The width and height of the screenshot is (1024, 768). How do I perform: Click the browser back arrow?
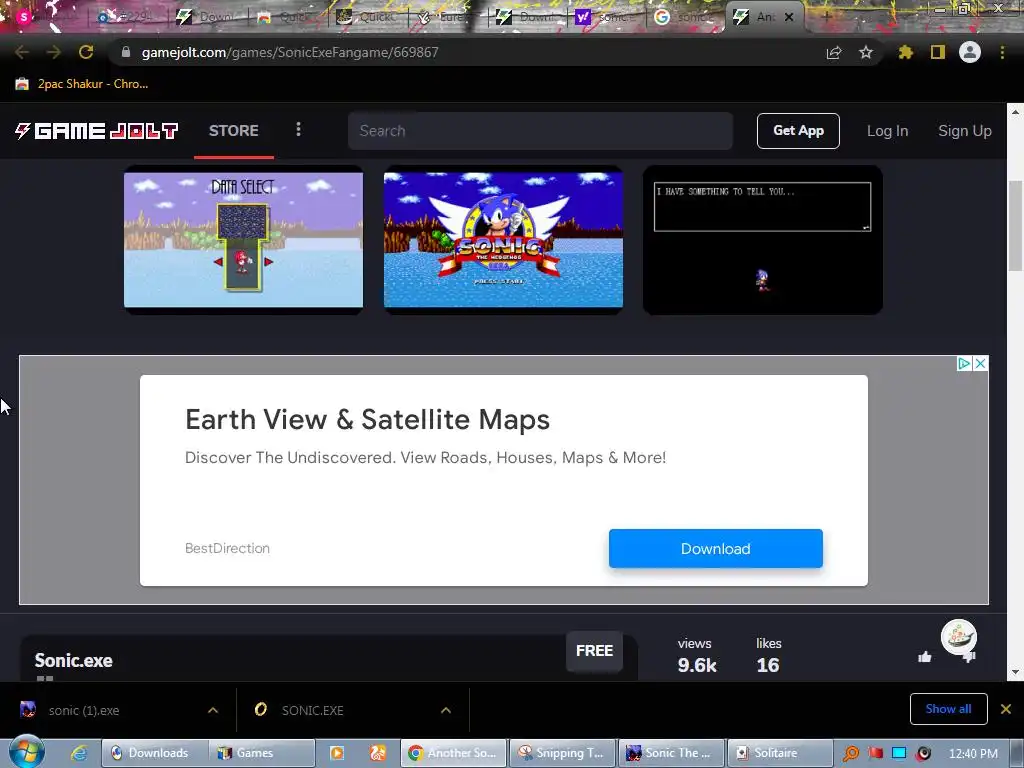(x=22, y=52)
